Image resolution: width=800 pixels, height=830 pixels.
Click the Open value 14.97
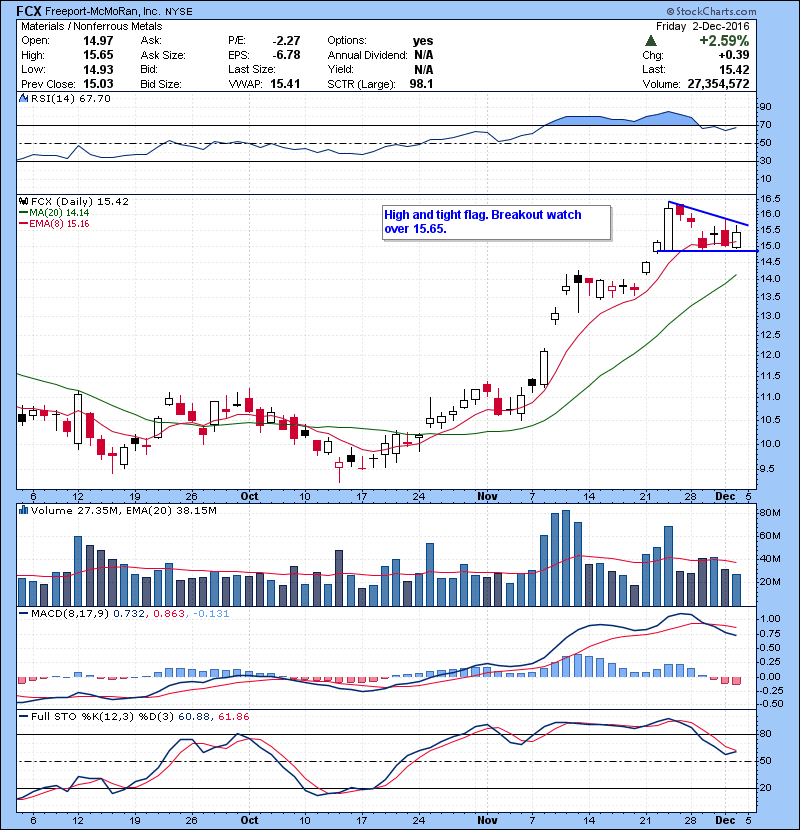point(98,41)
